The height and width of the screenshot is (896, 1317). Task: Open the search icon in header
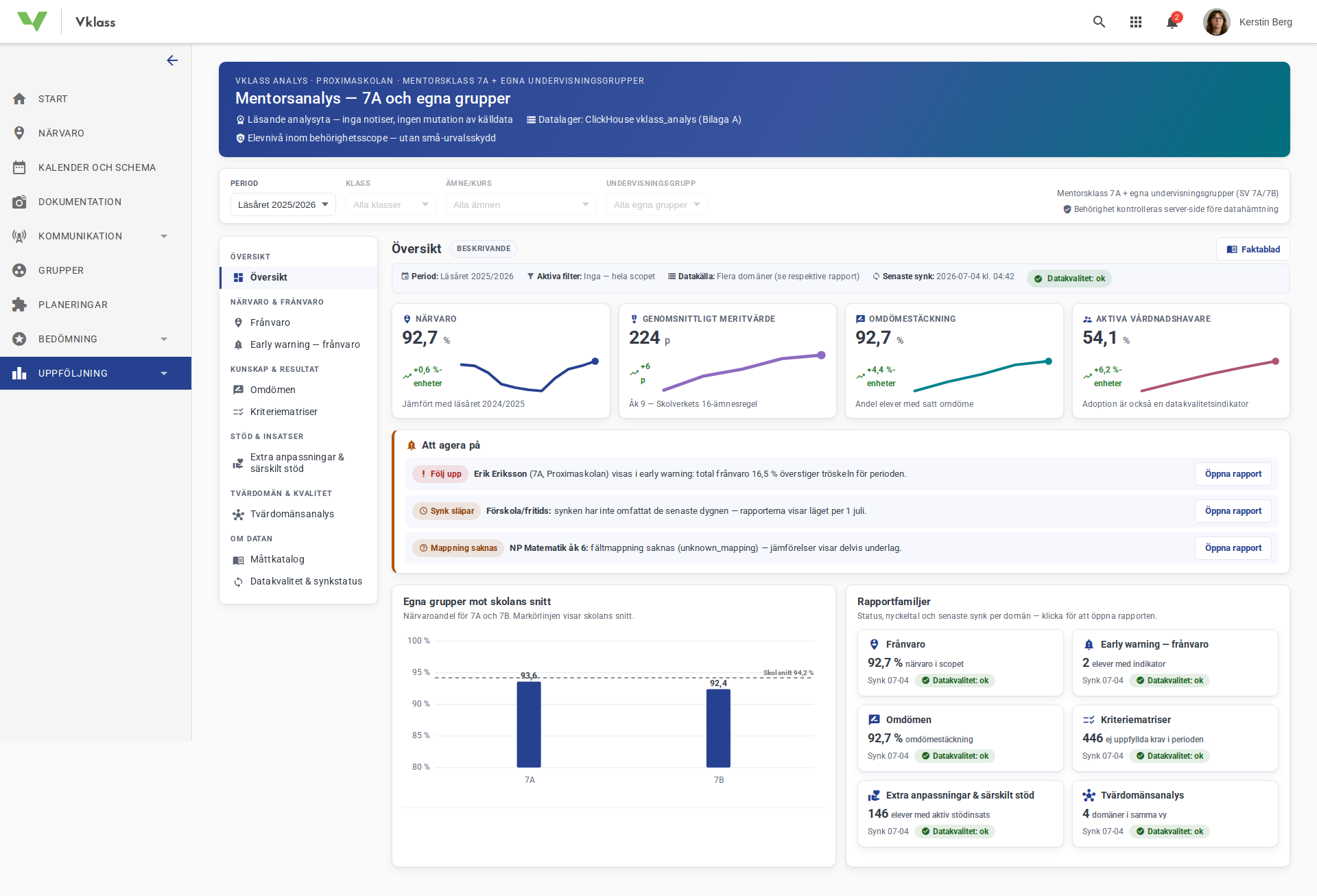click(x=1099, y=22)
